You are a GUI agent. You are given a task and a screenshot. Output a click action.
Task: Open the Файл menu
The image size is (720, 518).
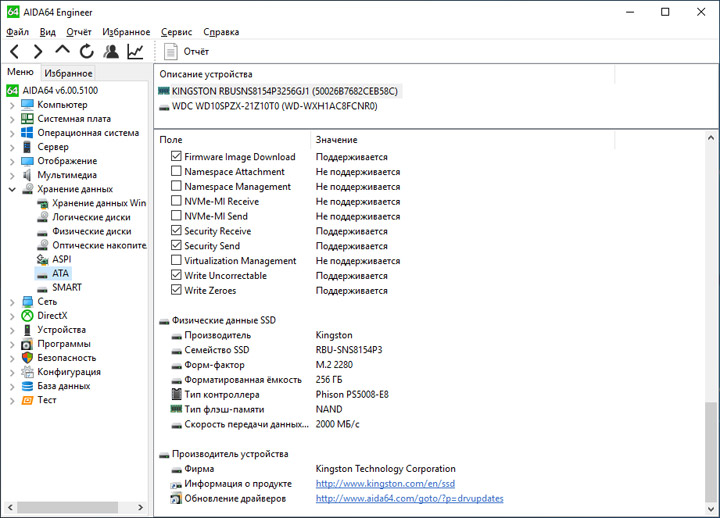18,32
